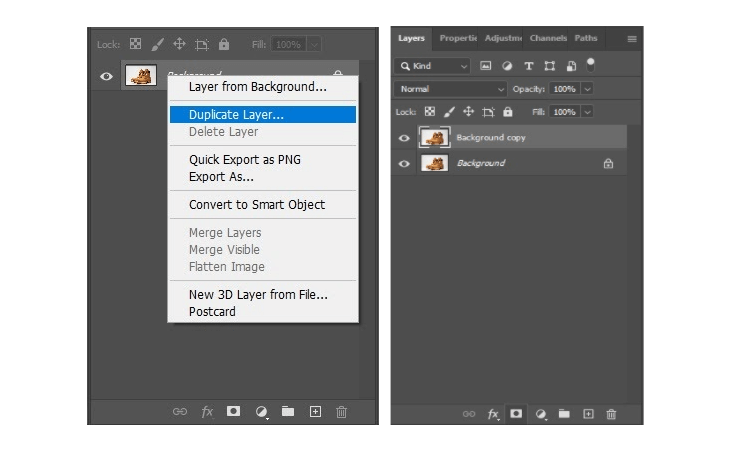Screen dimensions: 733x449
Task: Click the smart object filter icon
Action: pos(571,66)
